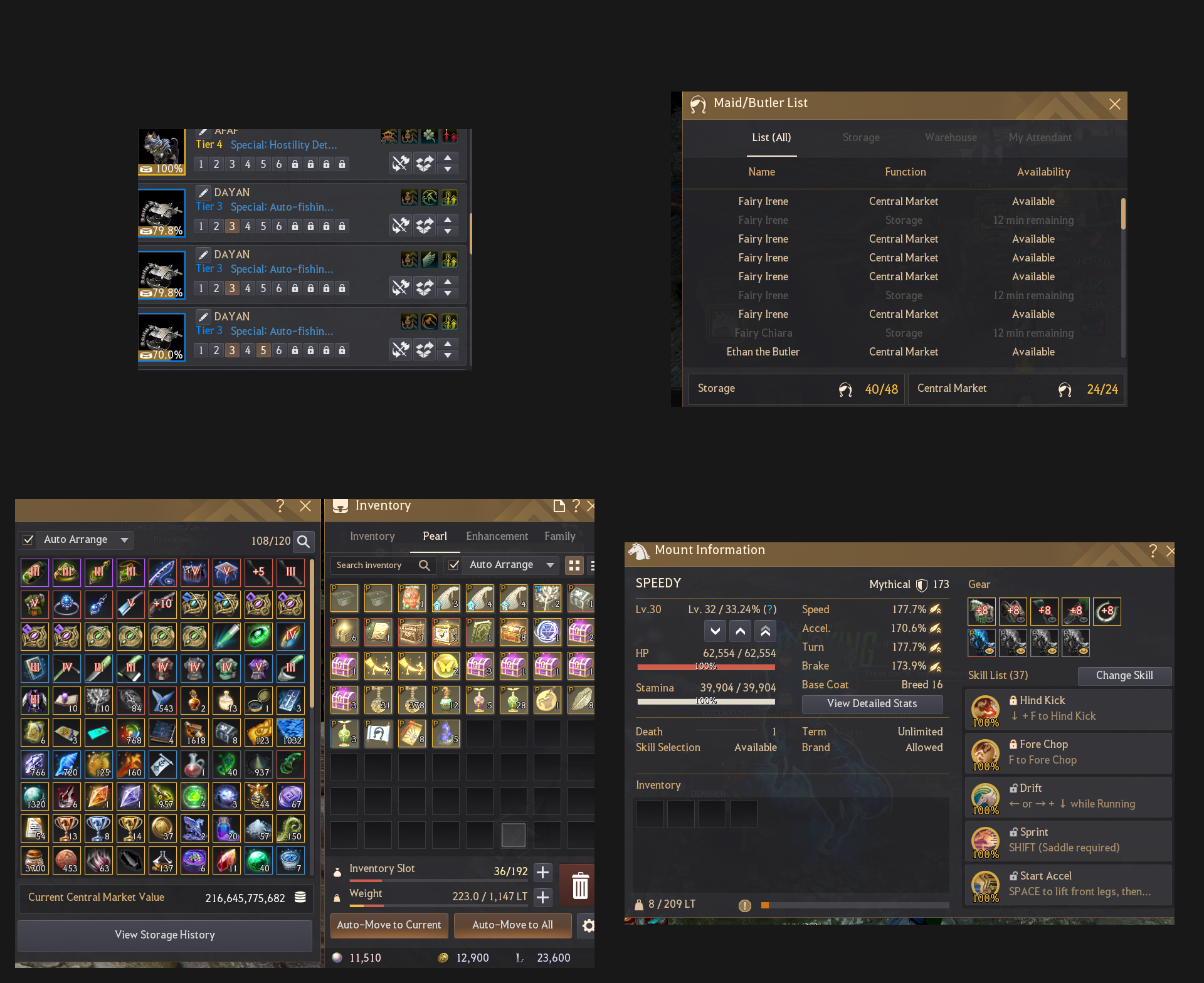Click View Detailed Stats button
The width and height of the screenshot is (1204, 983).
click(x=872, y=704)
